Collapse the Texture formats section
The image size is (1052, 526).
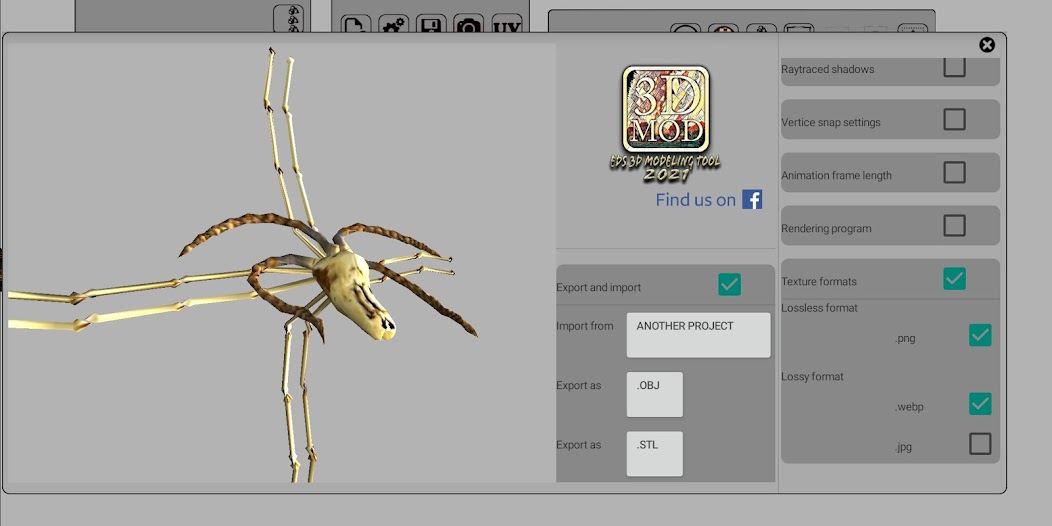point(955,279)
